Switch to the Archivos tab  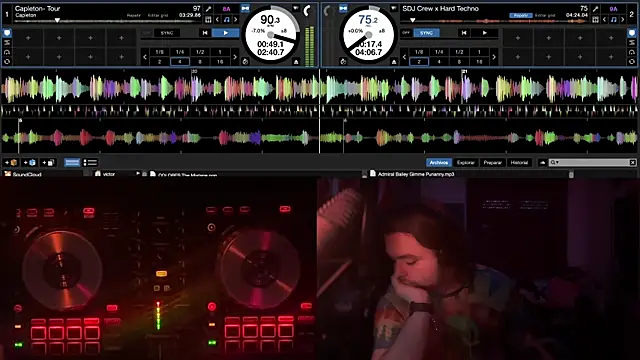point(439,162)
